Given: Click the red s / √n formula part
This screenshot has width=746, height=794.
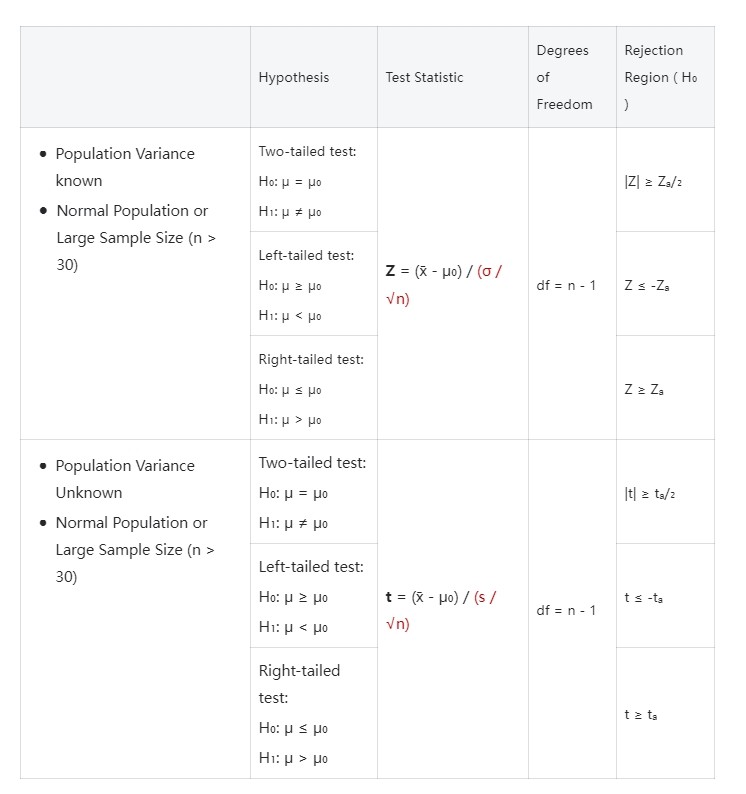Looking at the screenshot, I should tap(441, 610).
